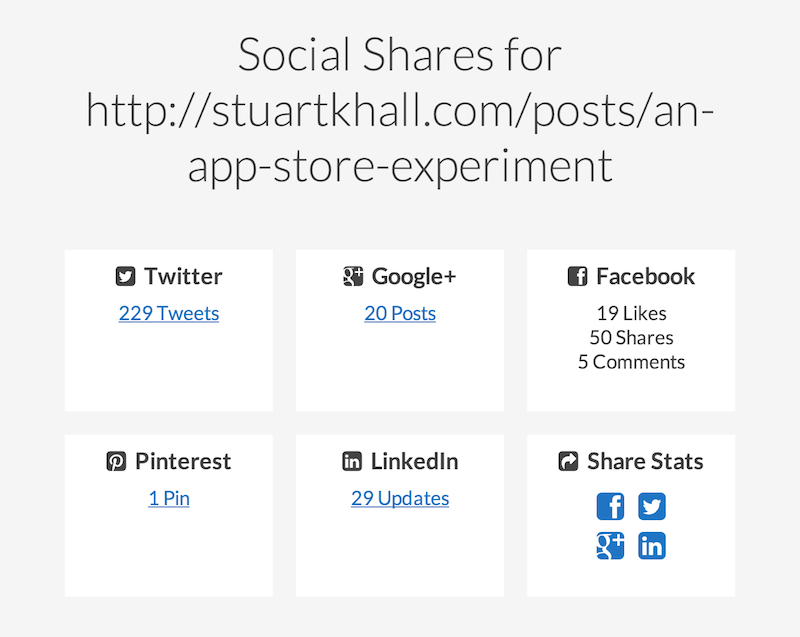This screenshot has width=800, height=637.
Task: Open the 29 Updates link
Action: pos(400,498)
